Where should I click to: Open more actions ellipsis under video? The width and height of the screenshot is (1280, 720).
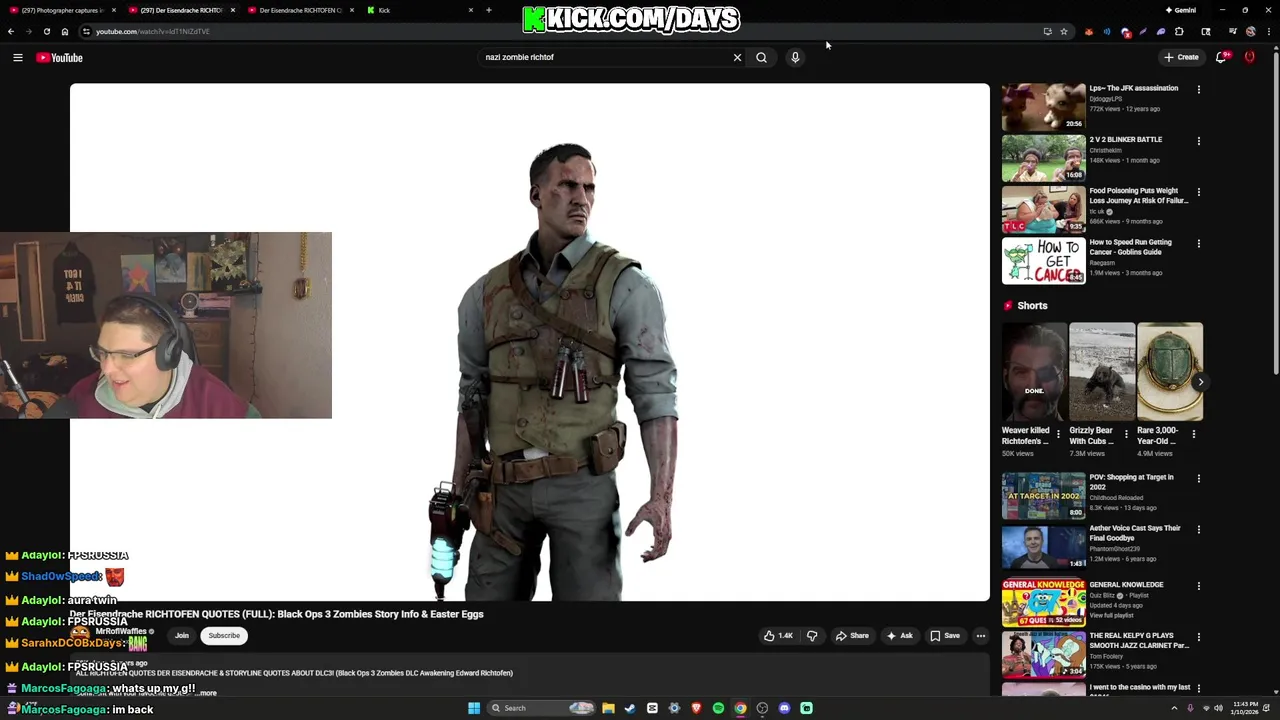[x=981, y=636]
